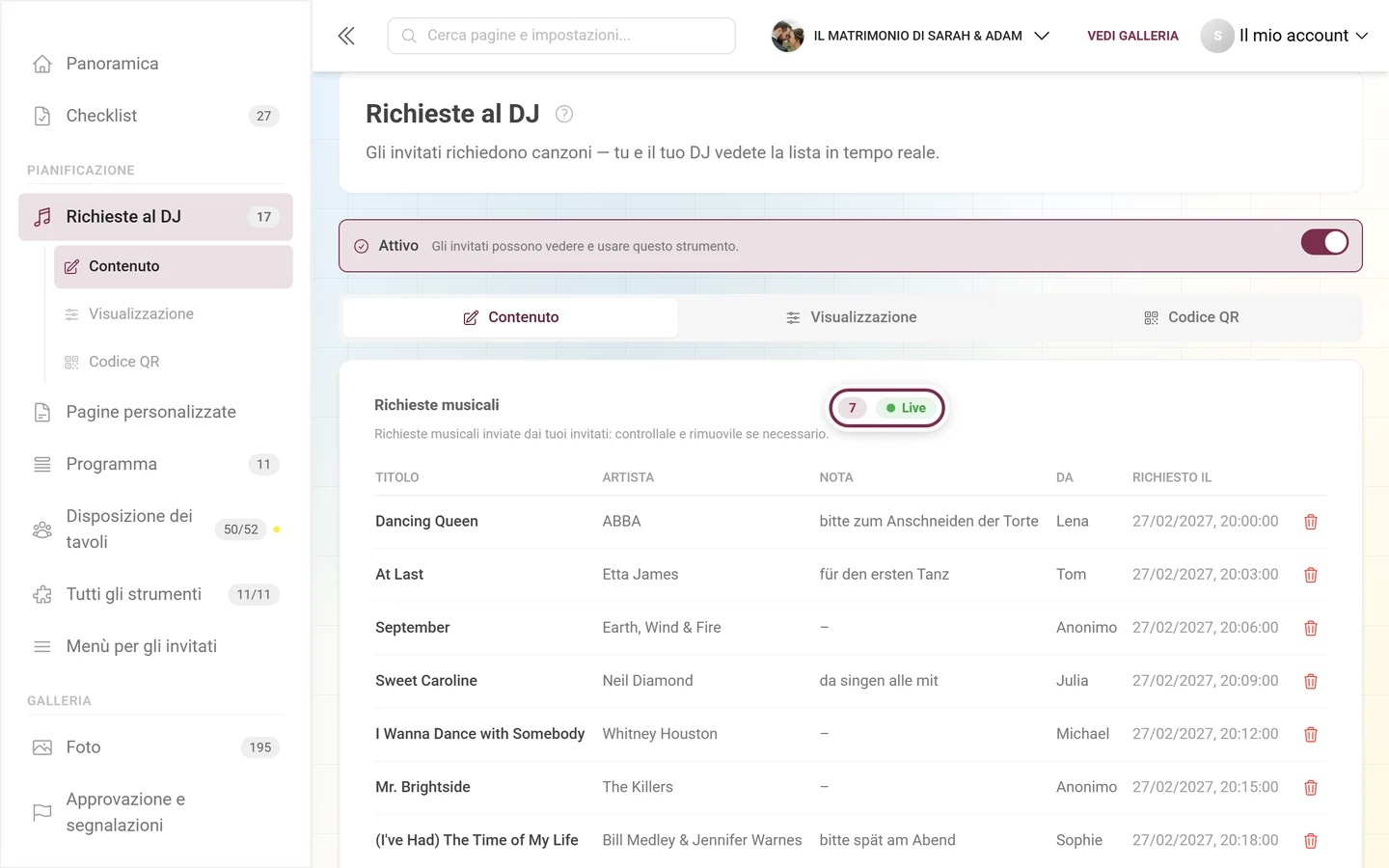This screenshot has height=868, width=1389.
Task: Open the help icon next to Richieste al DJ
Action: [564, 114]
